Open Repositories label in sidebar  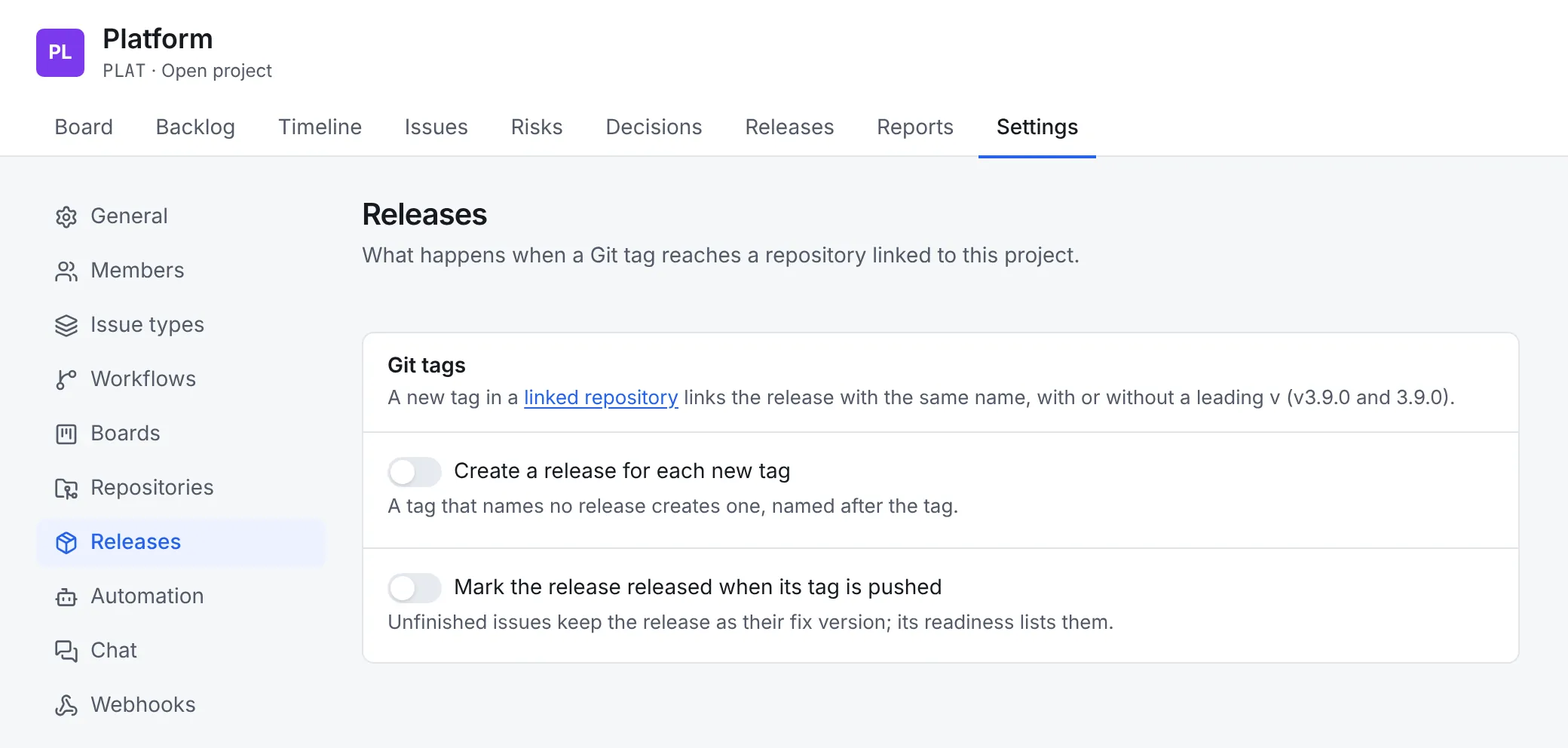click(152, 488)
